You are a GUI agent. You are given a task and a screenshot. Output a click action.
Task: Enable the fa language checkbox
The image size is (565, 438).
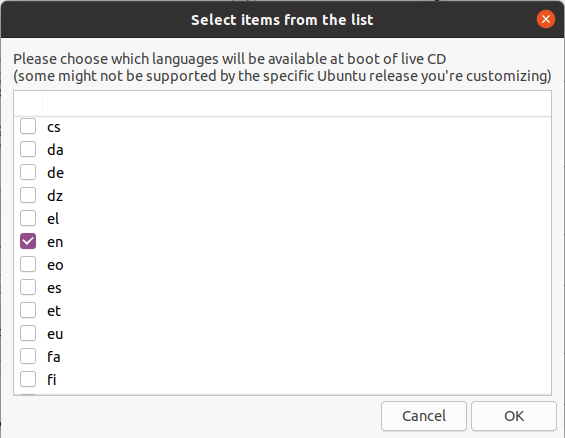(x=28, y=357)
